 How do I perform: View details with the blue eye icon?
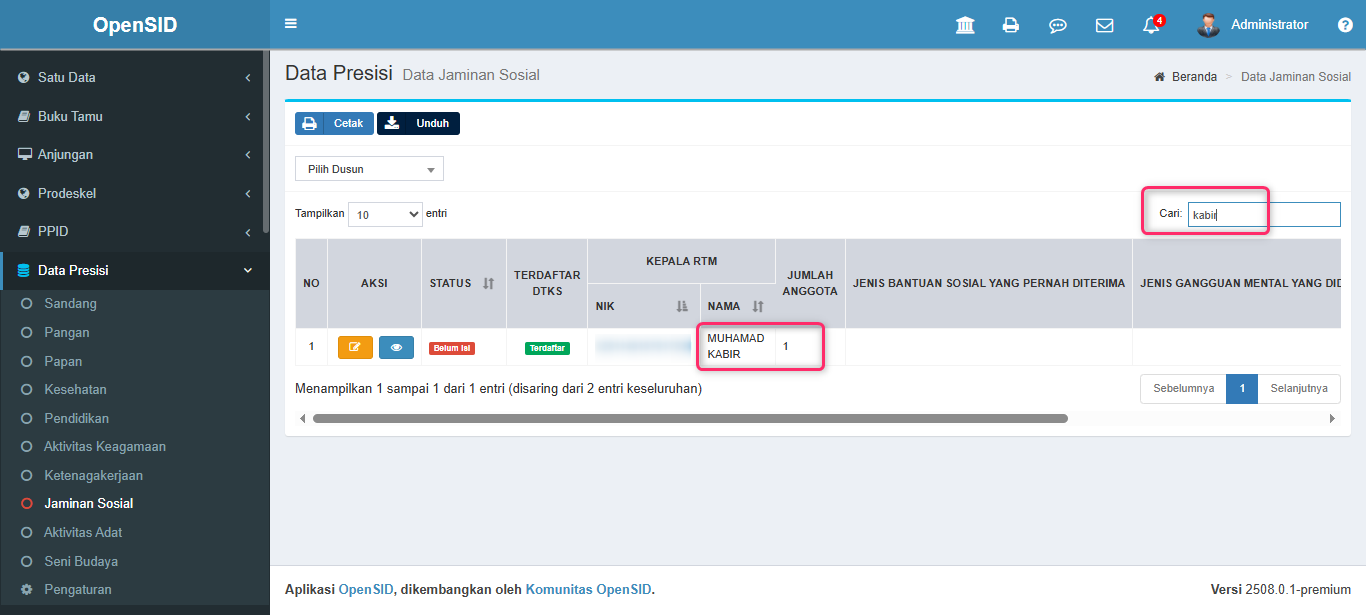coord(396,347)
